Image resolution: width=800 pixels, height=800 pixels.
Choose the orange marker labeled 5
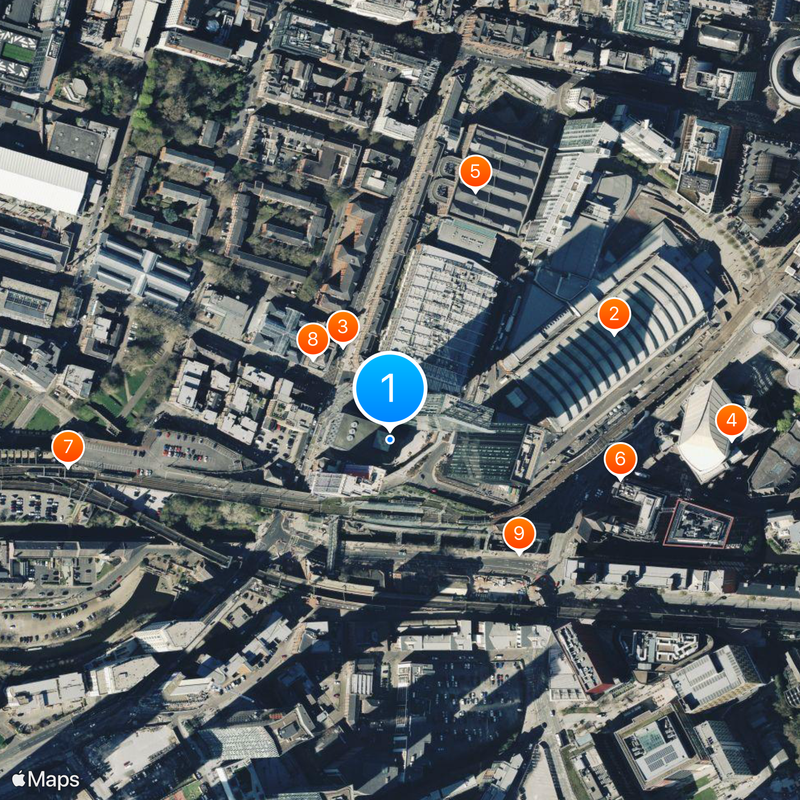(x=475, y=172)
